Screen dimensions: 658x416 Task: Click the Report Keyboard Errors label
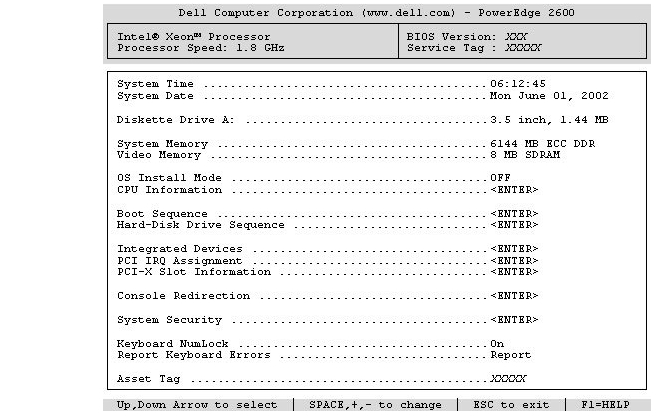194,355
